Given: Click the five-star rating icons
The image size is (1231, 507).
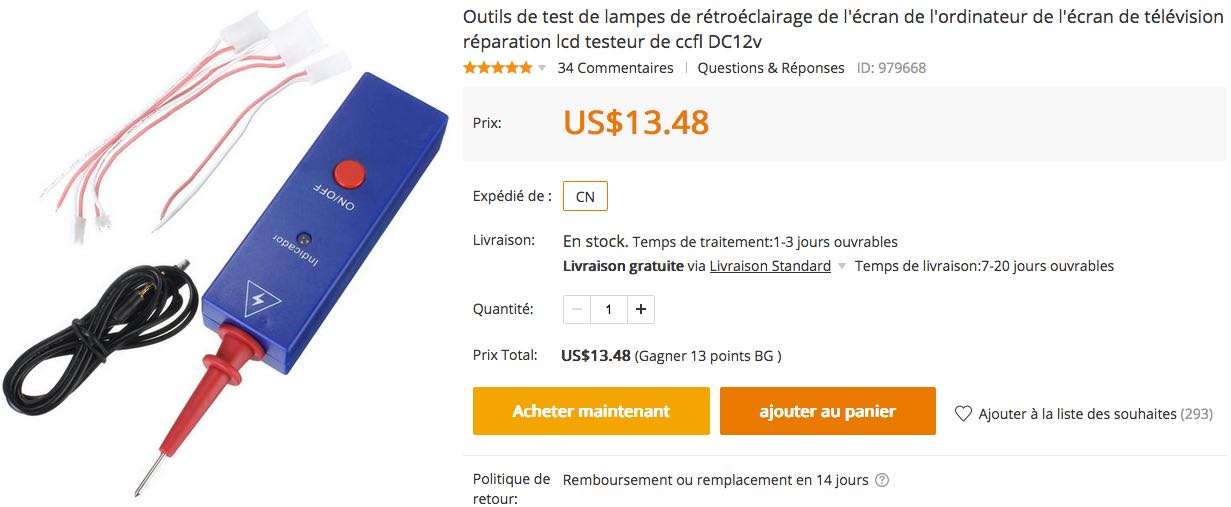Looking at the screenshot, I should tap(498, 68).
